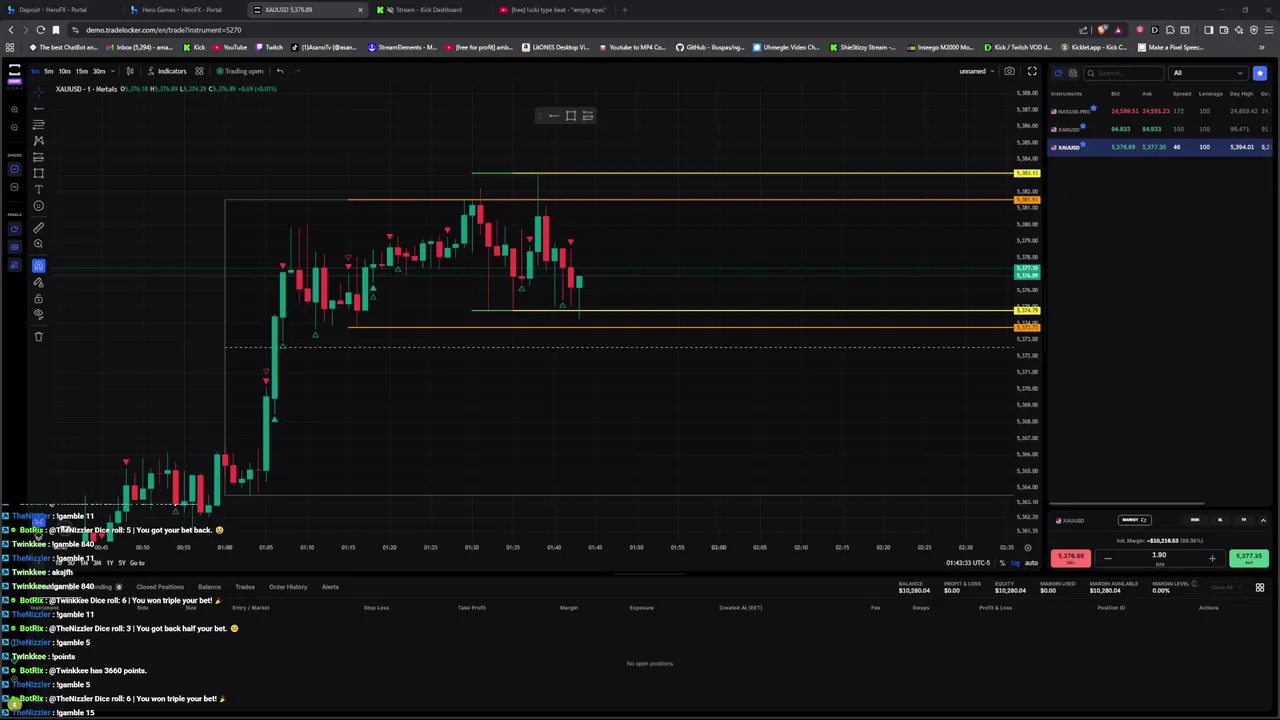Viewport: 1280px width, 720px height.
Task: Toggle stay-in-drawing-mode pencil lock
Action: (x=39, y=282)
